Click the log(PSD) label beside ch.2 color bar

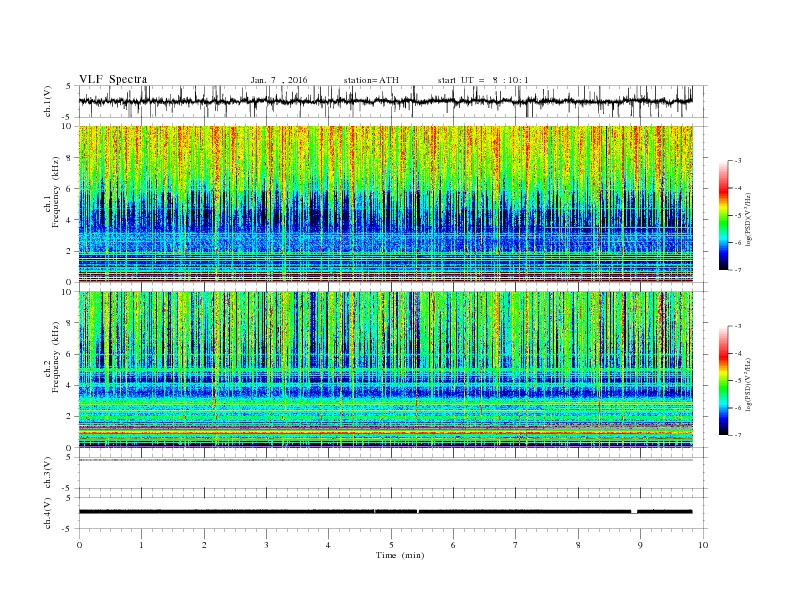click(750, 385)
